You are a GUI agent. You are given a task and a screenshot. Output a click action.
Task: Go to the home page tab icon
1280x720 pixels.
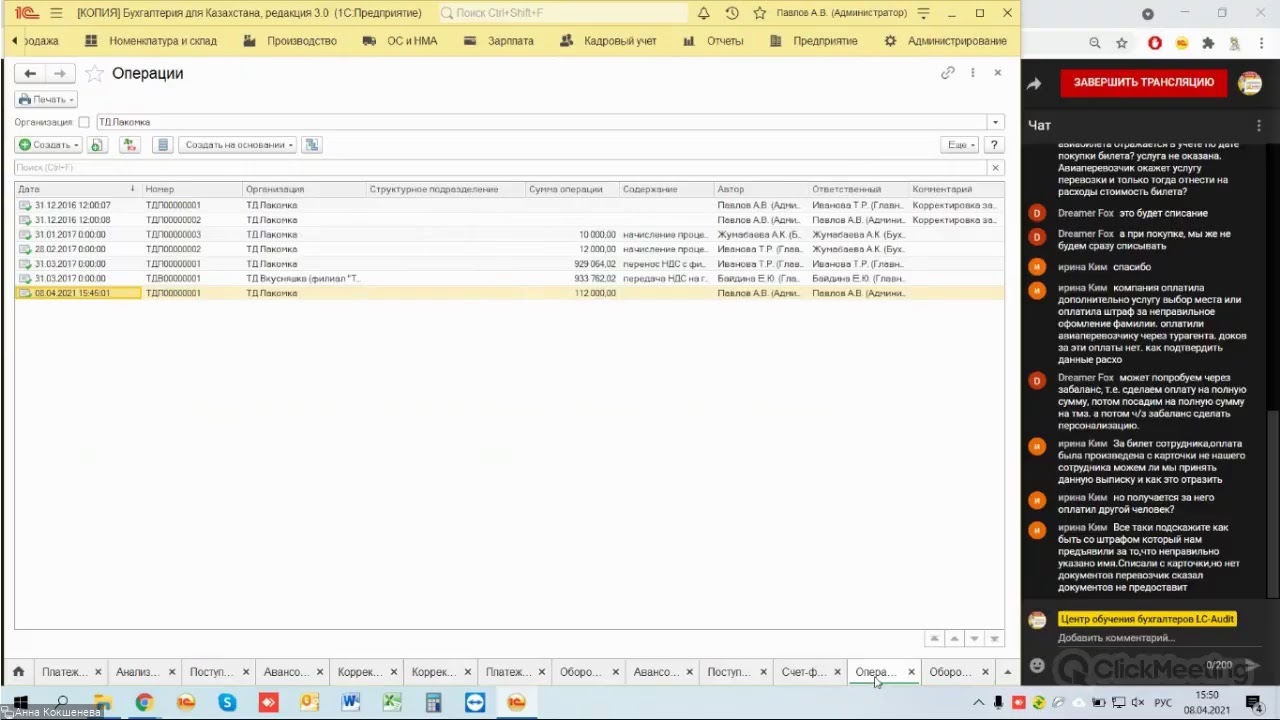19,672
